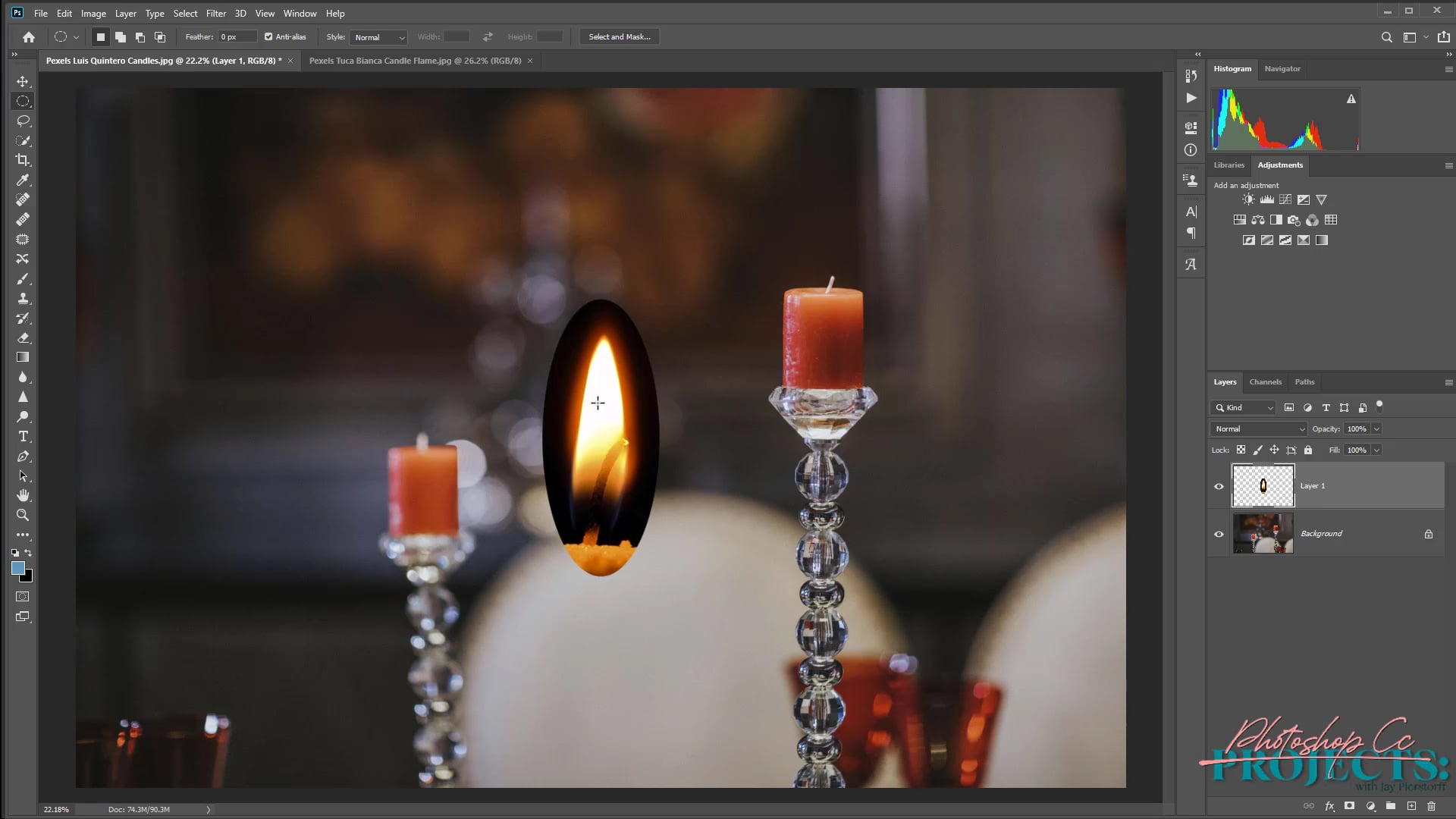
Task: Hide Layer 1 visibility
Action: 1219,486
